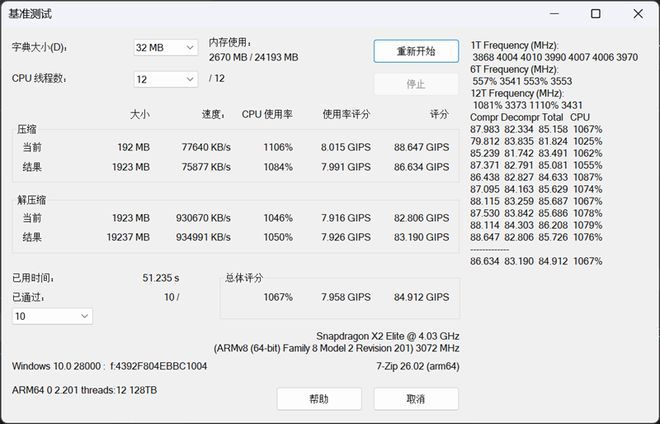Open the passes dropdown showing 10
Image resolution: width=660 pixels, height=424 pixels.
(x=52, y=316)
